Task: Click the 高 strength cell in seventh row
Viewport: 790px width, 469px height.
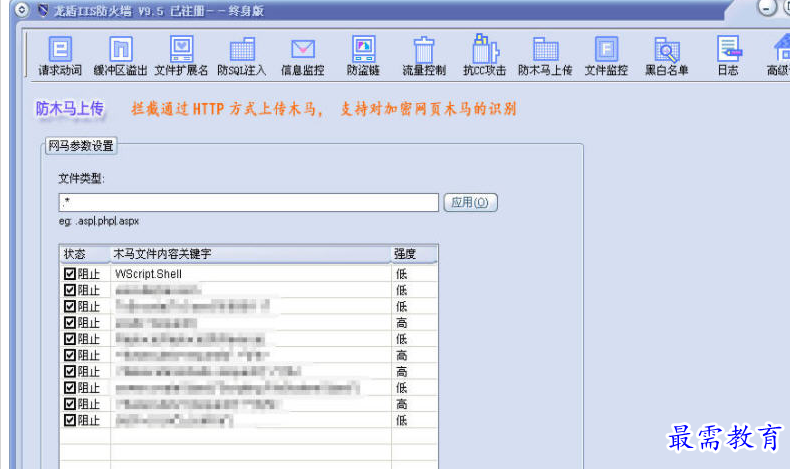Action: tap(414, 371)
